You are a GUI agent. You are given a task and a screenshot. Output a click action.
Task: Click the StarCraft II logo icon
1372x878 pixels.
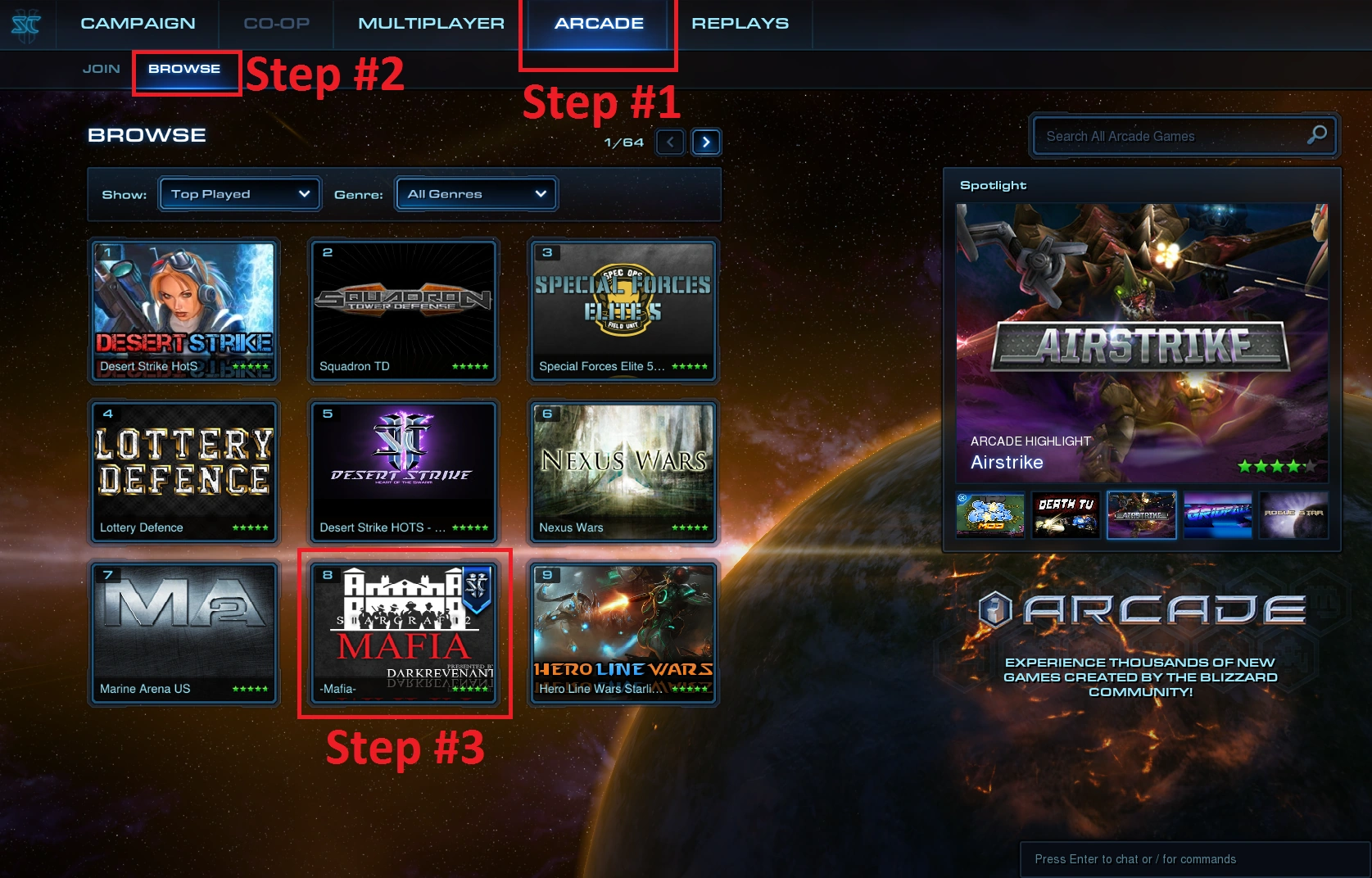(x=26, y=25)
